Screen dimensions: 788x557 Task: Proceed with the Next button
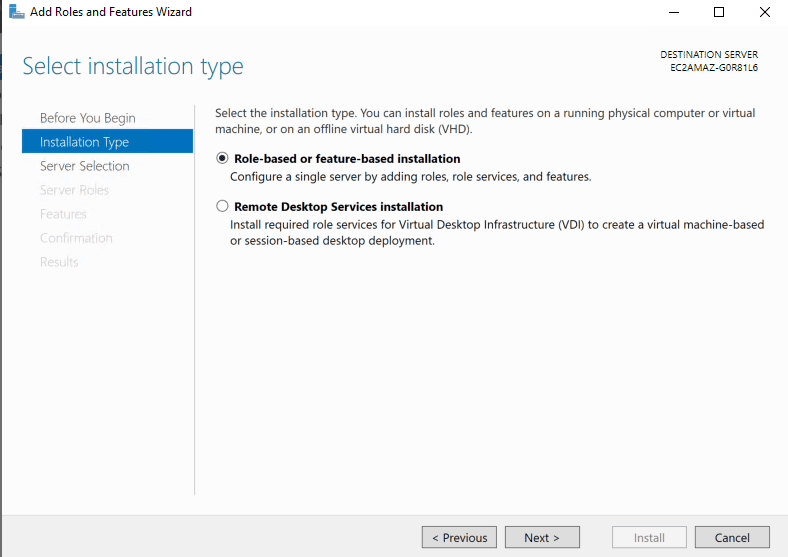(542, 537)
